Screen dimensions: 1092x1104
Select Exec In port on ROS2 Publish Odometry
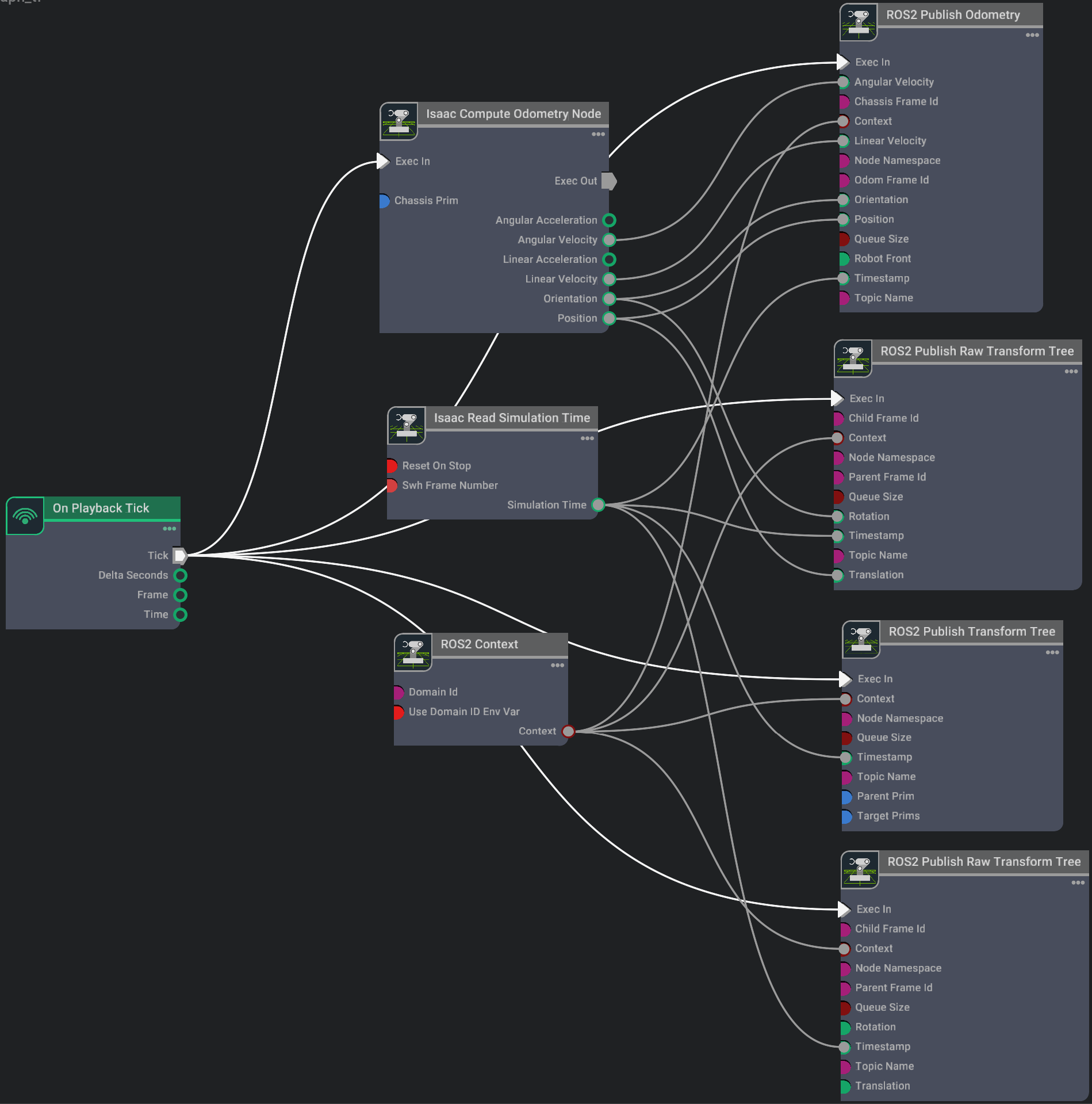click(843, 62)
